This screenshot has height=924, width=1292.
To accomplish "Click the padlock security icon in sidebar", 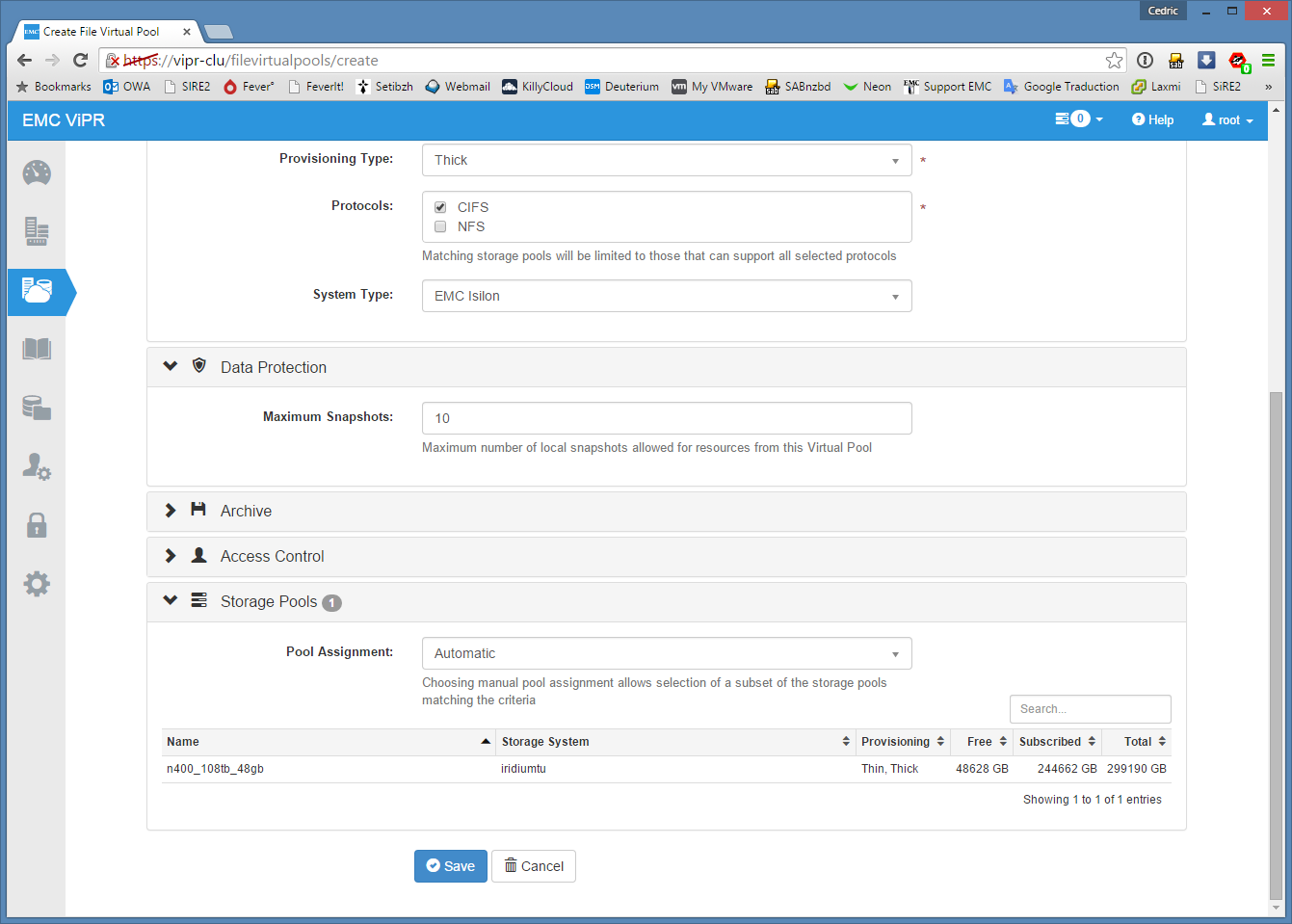I will 37,525.
